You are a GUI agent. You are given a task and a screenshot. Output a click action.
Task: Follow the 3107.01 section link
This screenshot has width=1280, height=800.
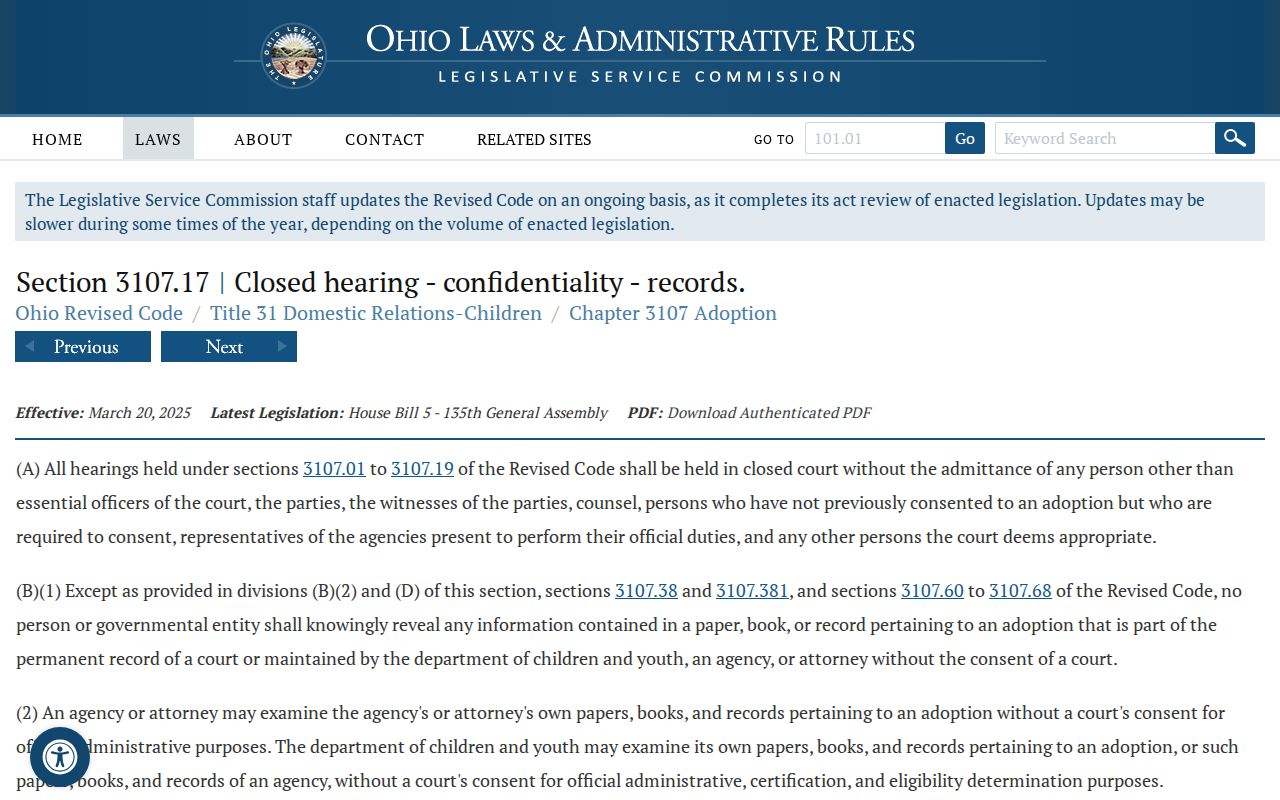tap(334, 469)
